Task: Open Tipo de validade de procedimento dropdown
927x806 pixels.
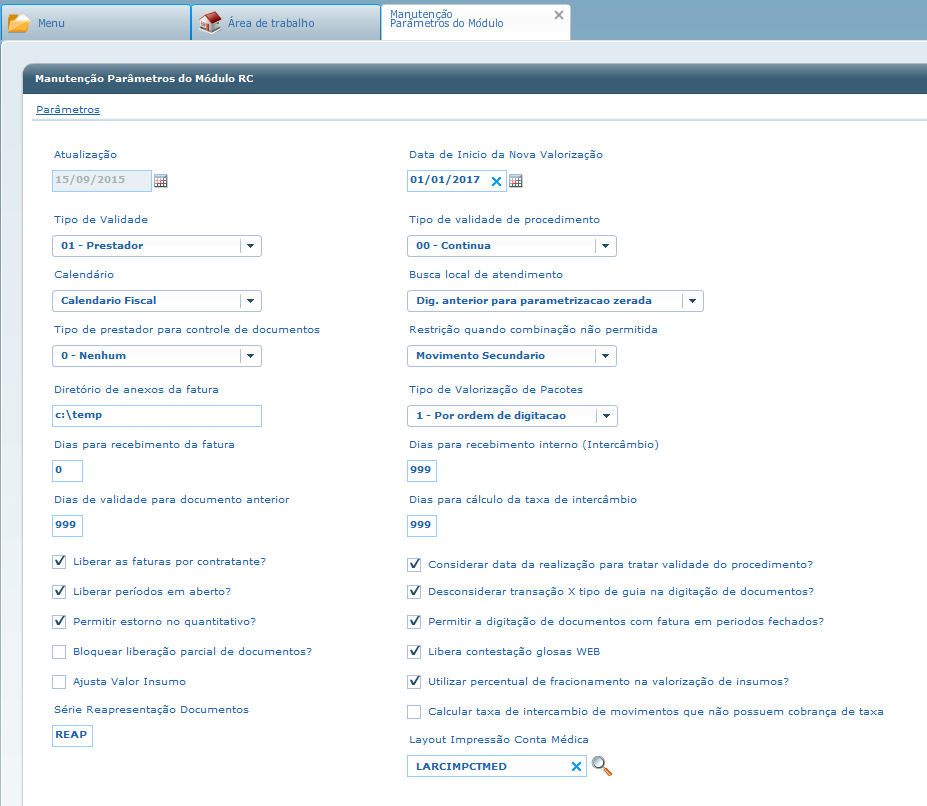Action: (x=512, y=246)
